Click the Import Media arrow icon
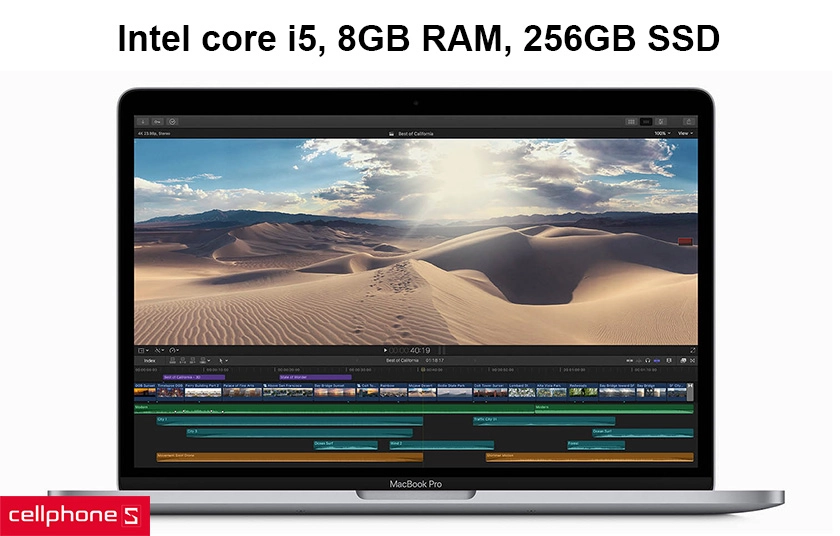This screenshot has width=840, height=536. click(142, 121)
